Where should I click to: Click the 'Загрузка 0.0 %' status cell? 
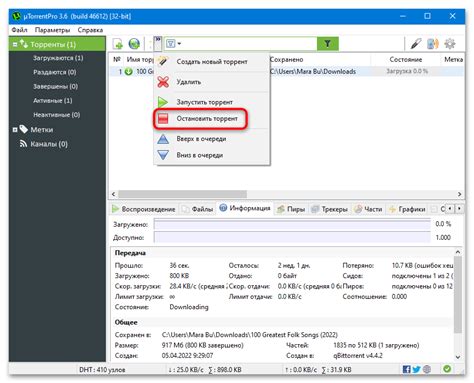(407, 71)
